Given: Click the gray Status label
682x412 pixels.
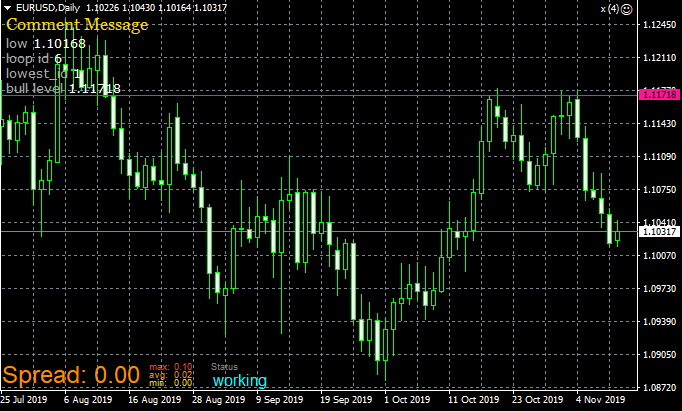Looking at the screenshot, I should (224, 367).
